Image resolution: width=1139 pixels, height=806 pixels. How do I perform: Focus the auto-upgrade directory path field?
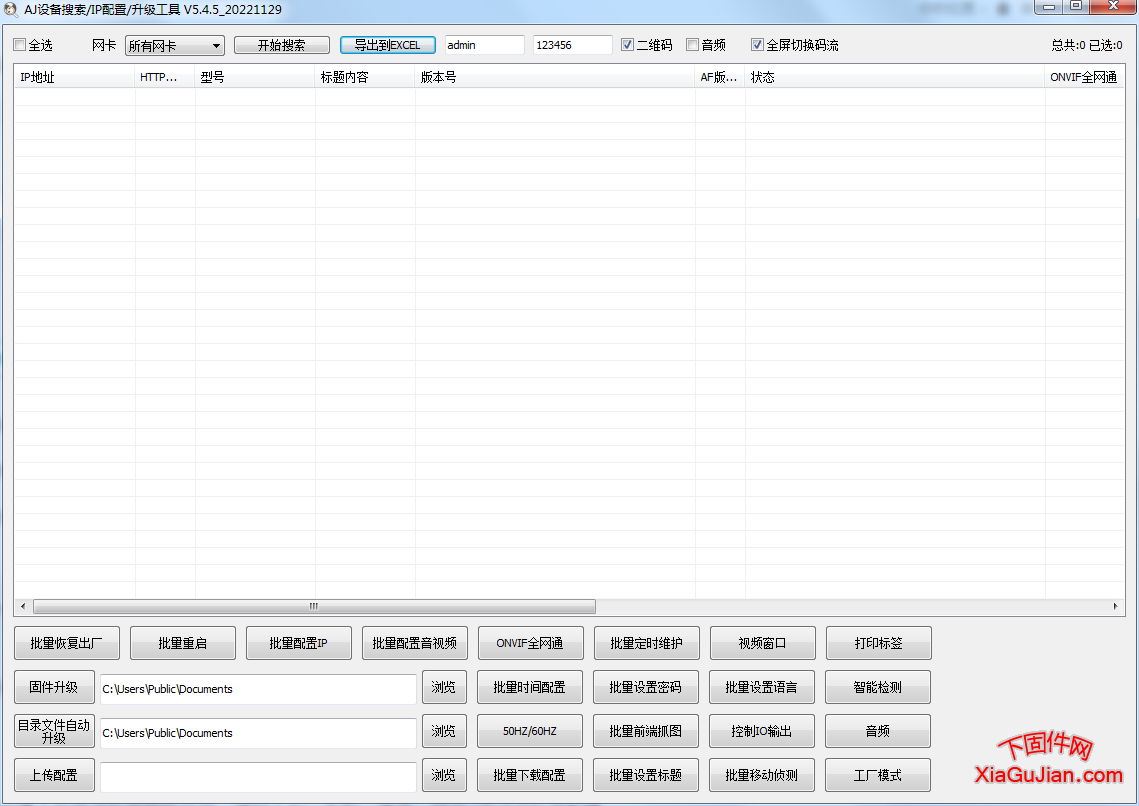click(x=258, y=733)
